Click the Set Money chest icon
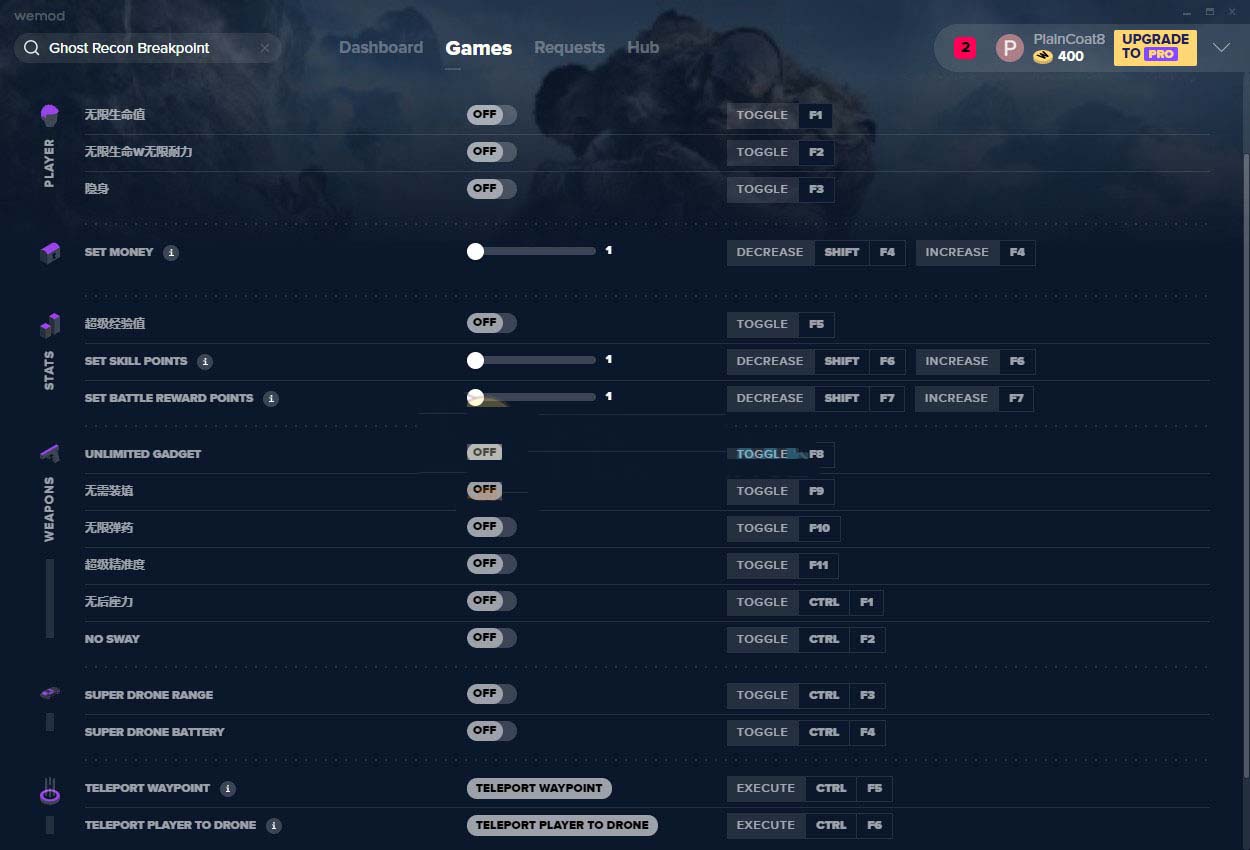Screen dimensions: 1250x850 click(49, 253)
